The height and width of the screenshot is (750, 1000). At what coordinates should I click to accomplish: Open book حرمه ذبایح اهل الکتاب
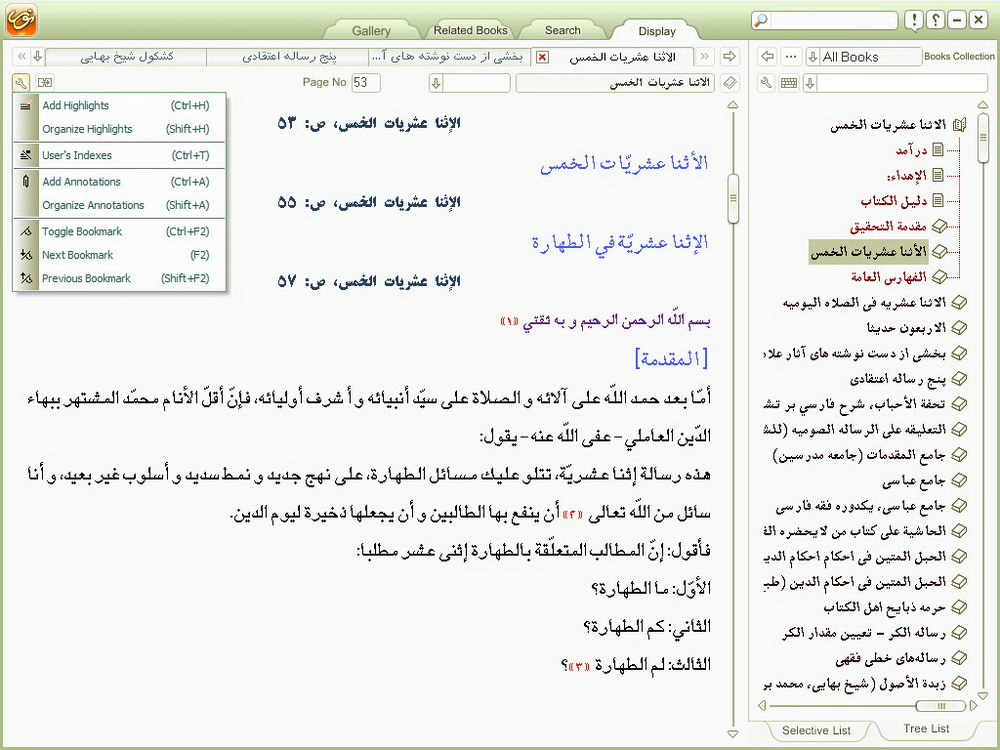click(x=883, y=608)
